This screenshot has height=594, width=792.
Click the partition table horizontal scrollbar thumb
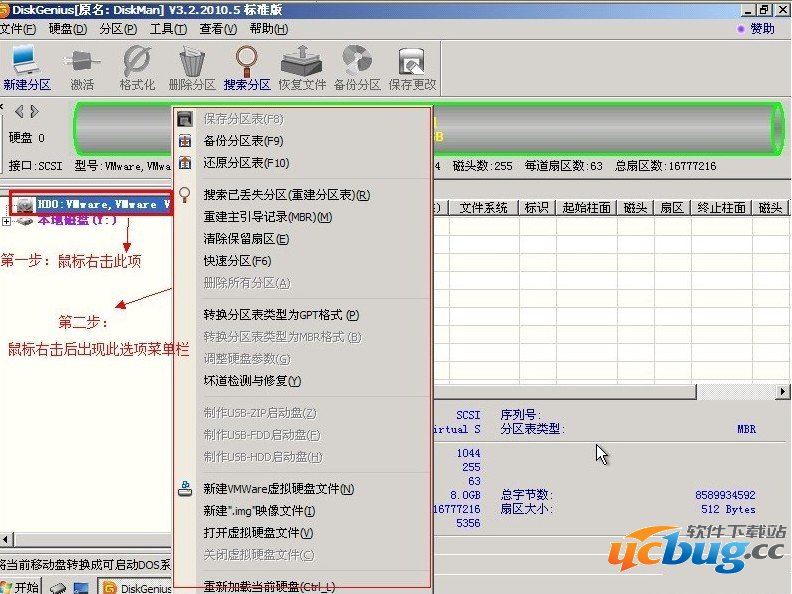coord(565,391)
